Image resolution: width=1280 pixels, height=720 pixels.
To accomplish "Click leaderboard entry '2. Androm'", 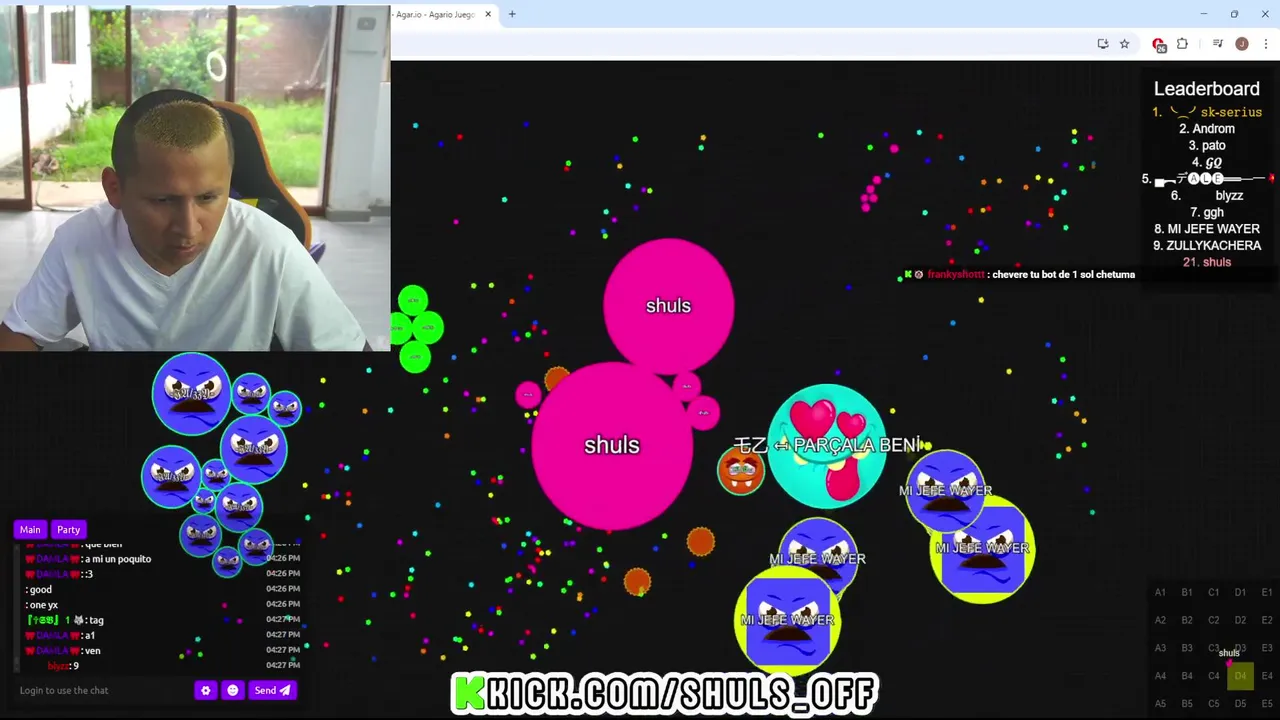I will [1207, 129].
